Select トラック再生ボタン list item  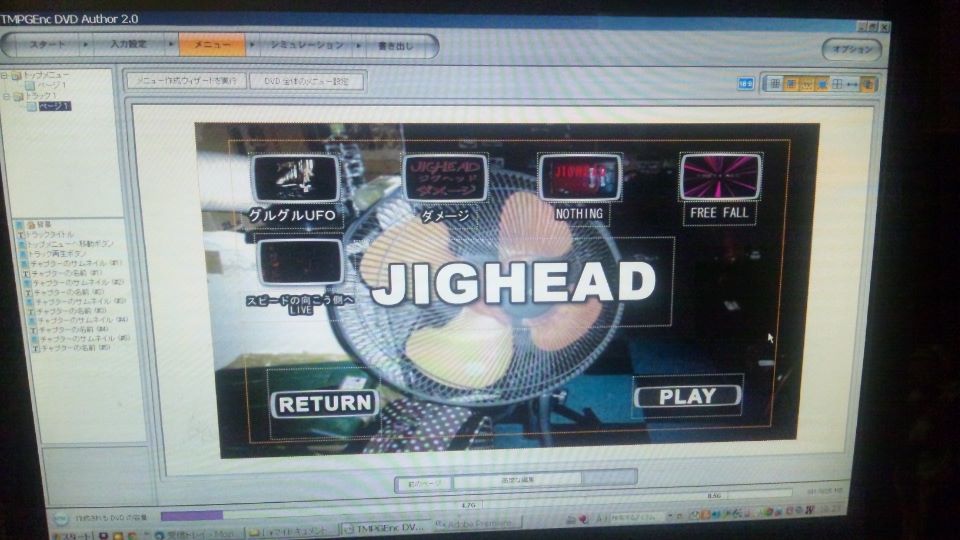(58, 253)
